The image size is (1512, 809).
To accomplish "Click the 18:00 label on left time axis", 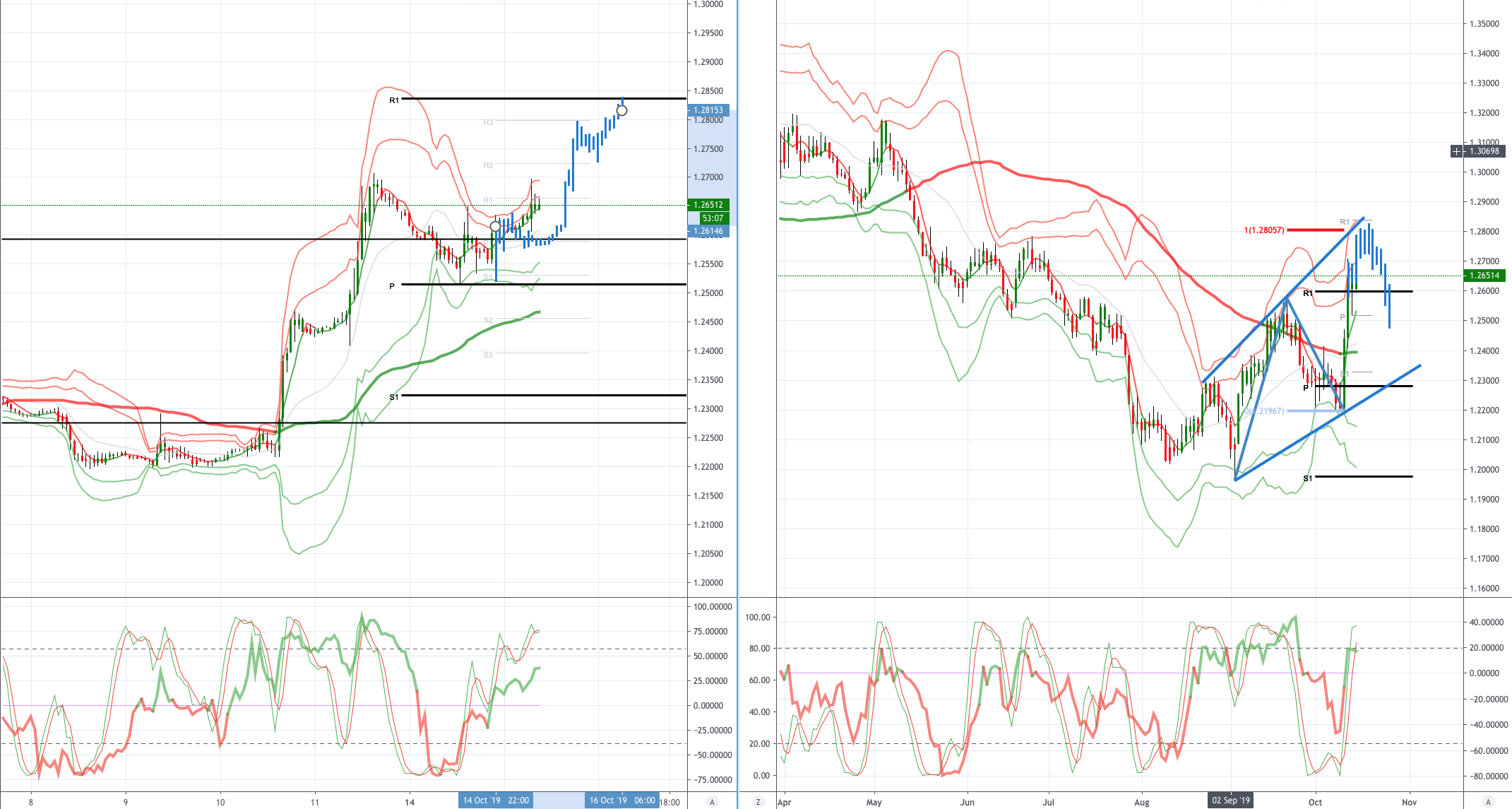I will pyautogui.click(x=669, y=802).
